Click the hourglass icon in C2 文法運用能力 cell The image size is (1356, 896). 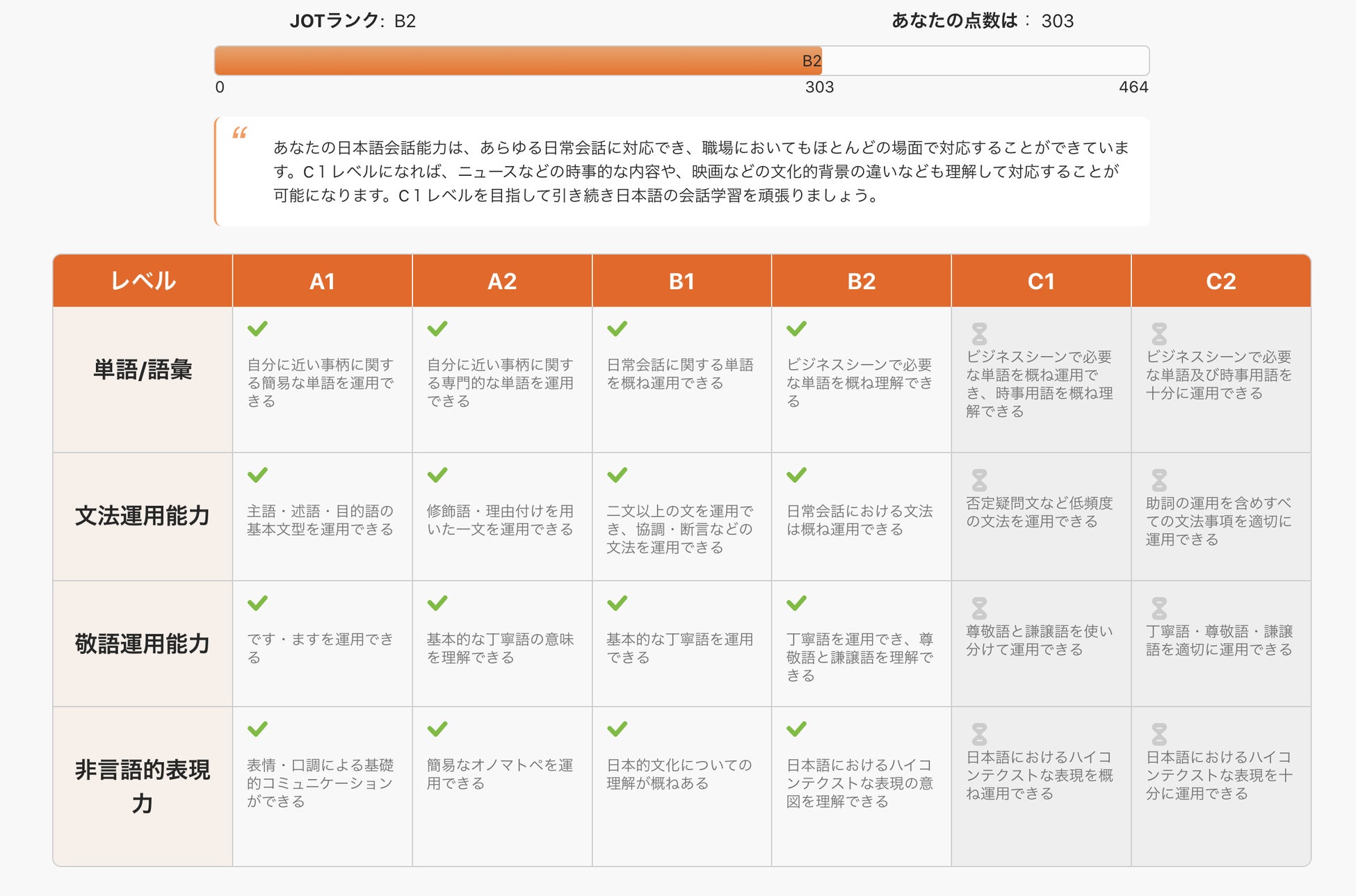(1159, 480)
